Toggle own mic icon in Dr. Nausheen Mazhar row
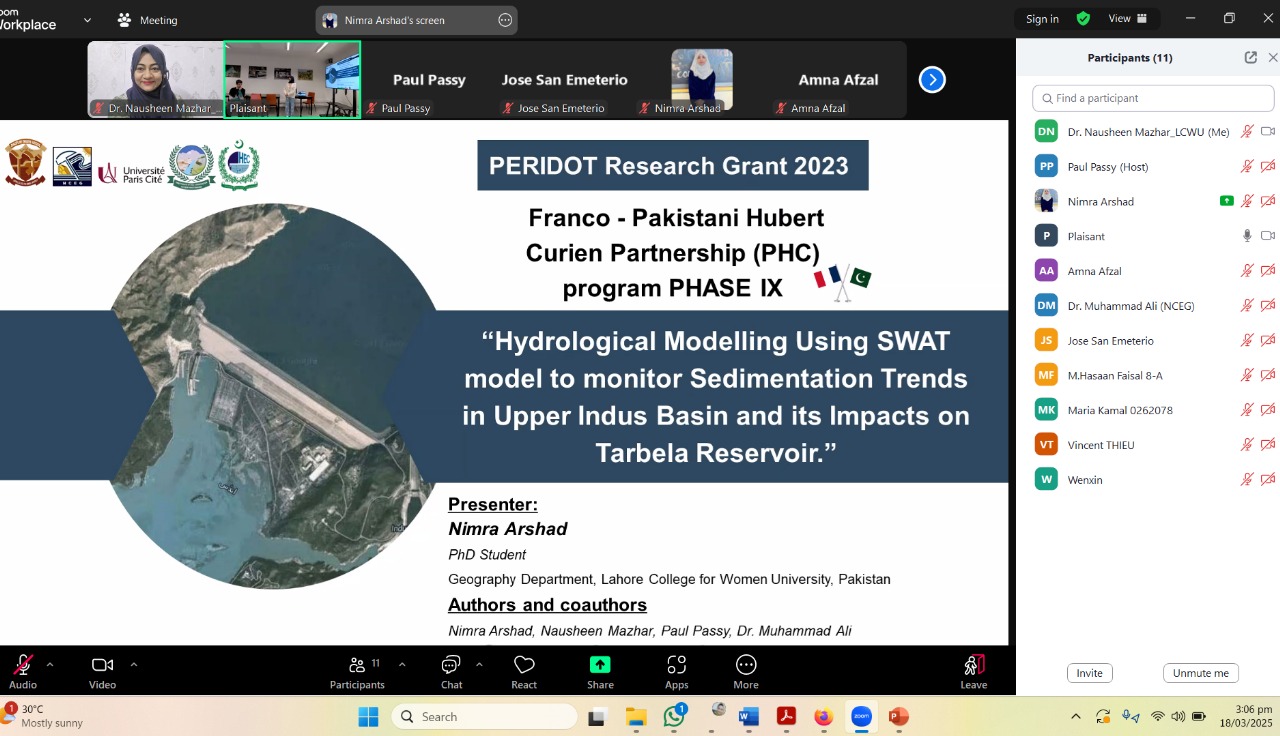Image resolution: width=1280 pixels, height=736 pixels. (x=1247, y=131)
